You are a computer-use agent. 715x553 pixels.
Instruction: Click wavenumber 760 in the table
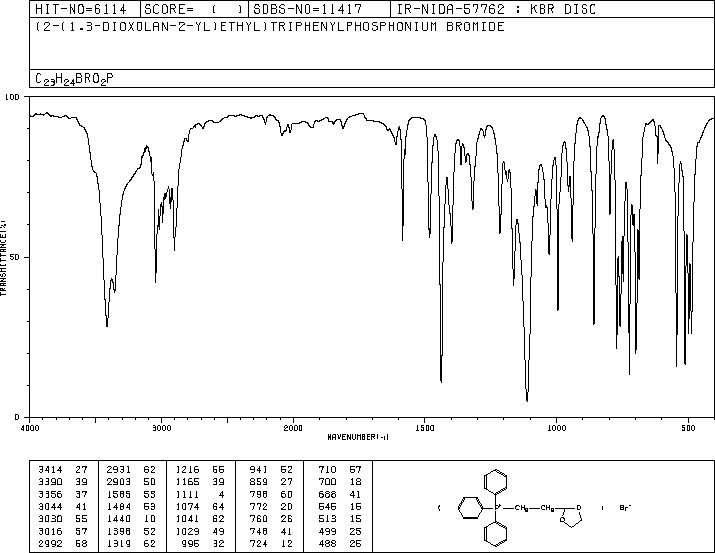coord(259,519)
